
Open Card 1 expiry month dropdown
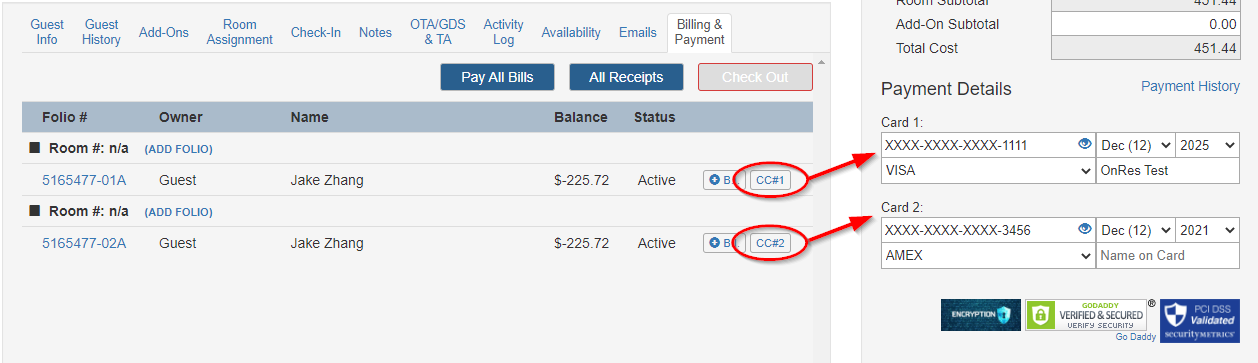coord(1135,145)
